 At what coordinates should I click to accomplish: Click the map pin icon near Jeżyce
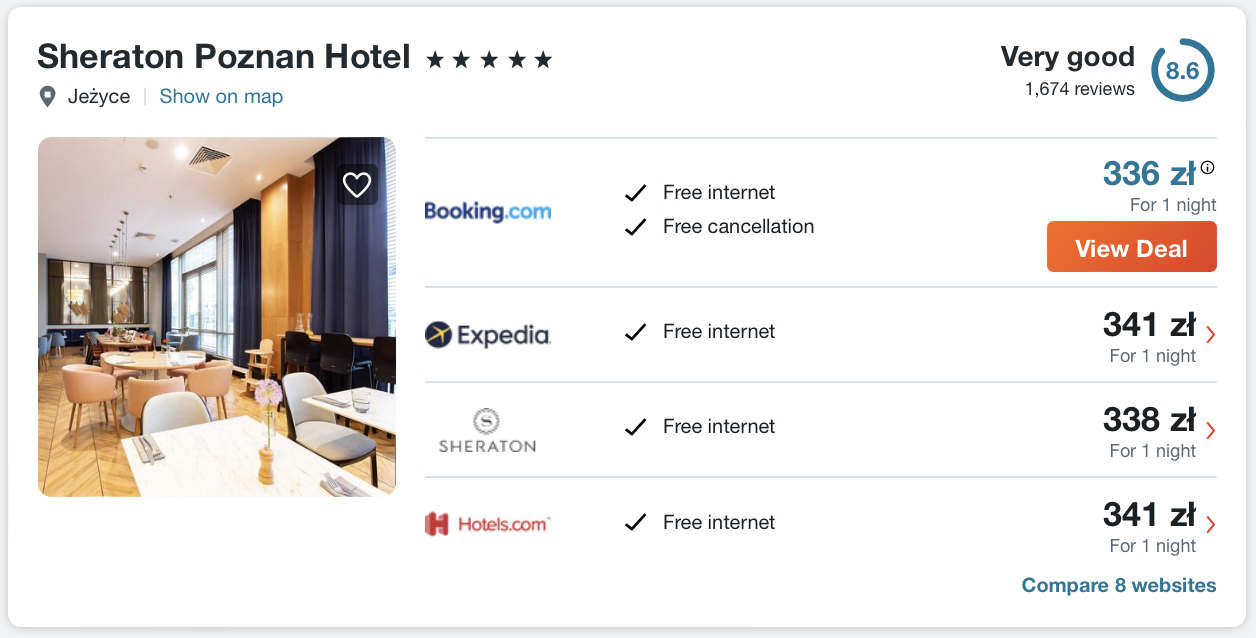point(46,97)
